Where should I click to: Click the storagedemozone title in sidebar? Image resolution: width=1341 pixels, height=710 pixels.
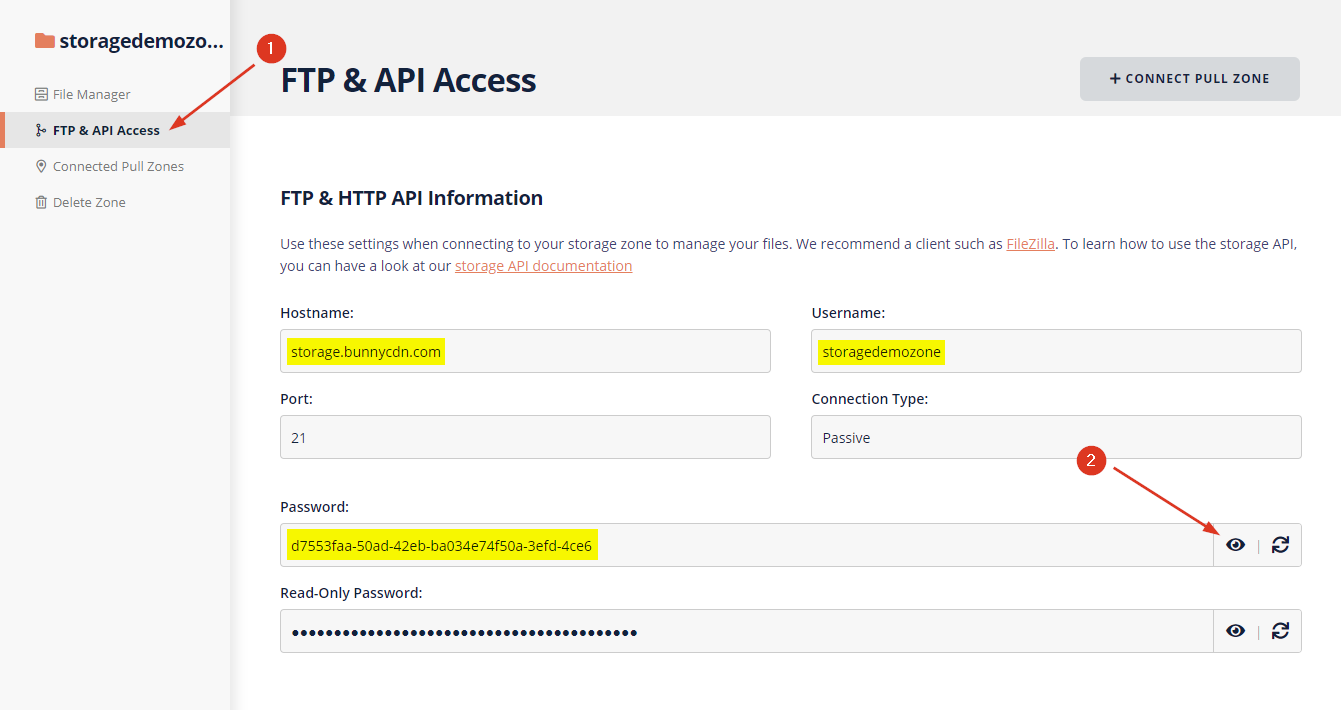(x=141, y=41)
